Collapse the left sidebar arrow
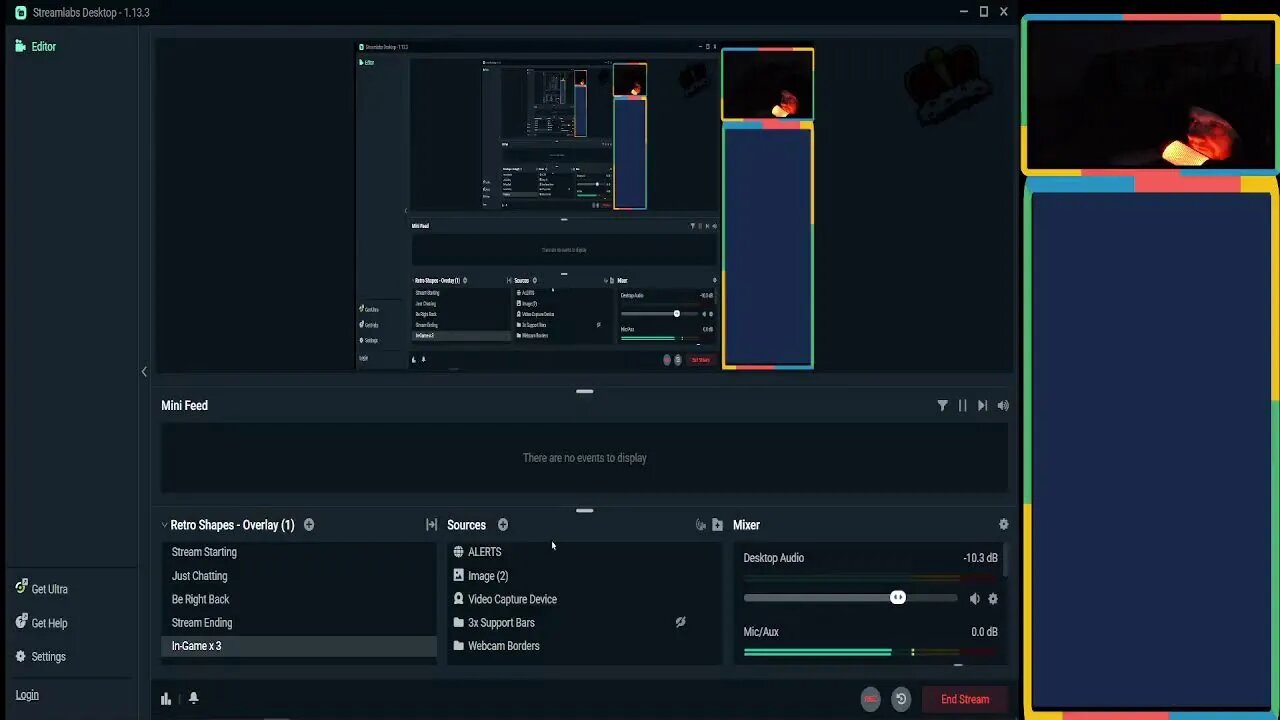This screenshot has width=1280, height=720. [x=144, y=371]
